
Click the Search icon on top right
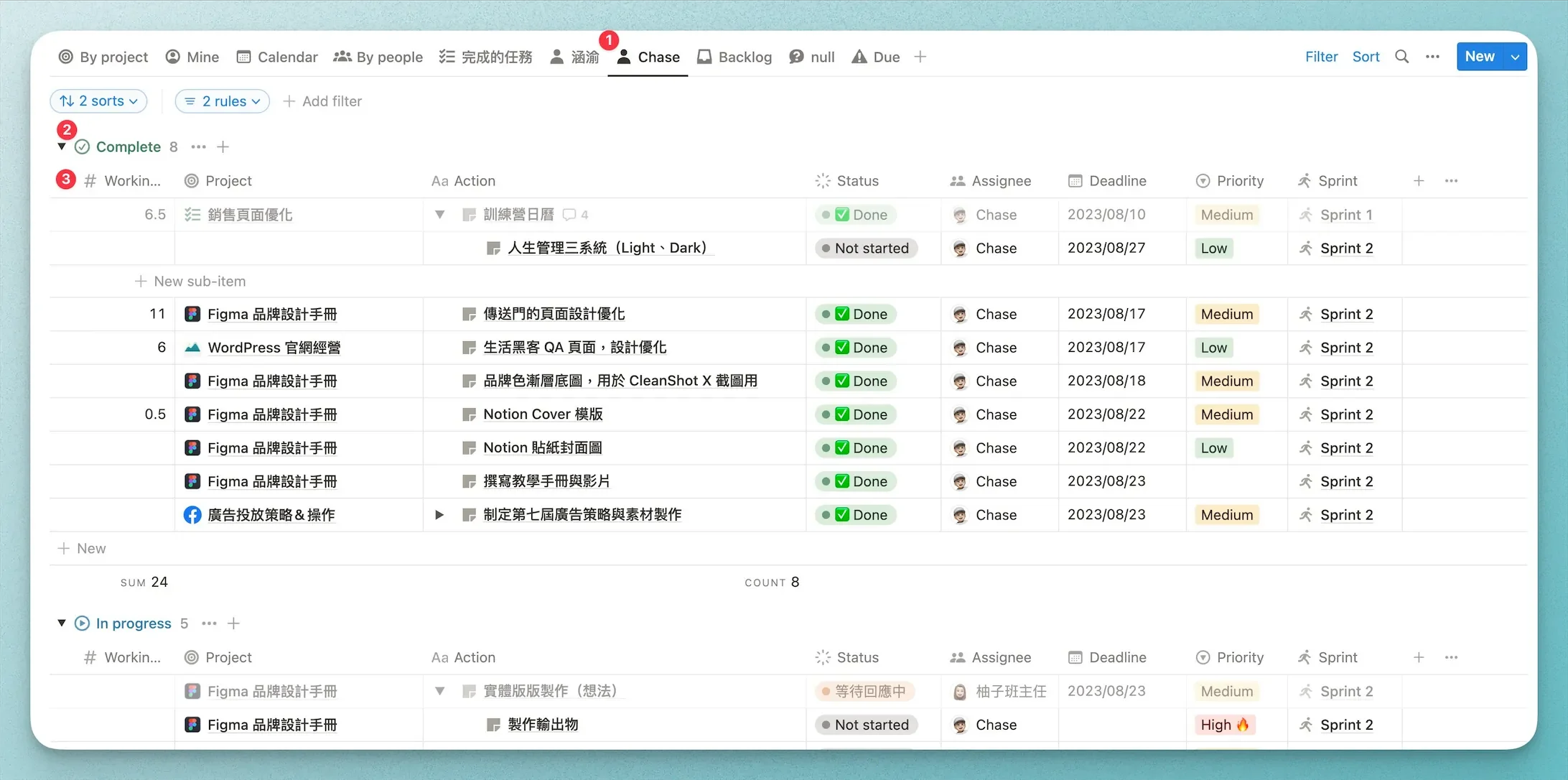[x=1401, y=57]
